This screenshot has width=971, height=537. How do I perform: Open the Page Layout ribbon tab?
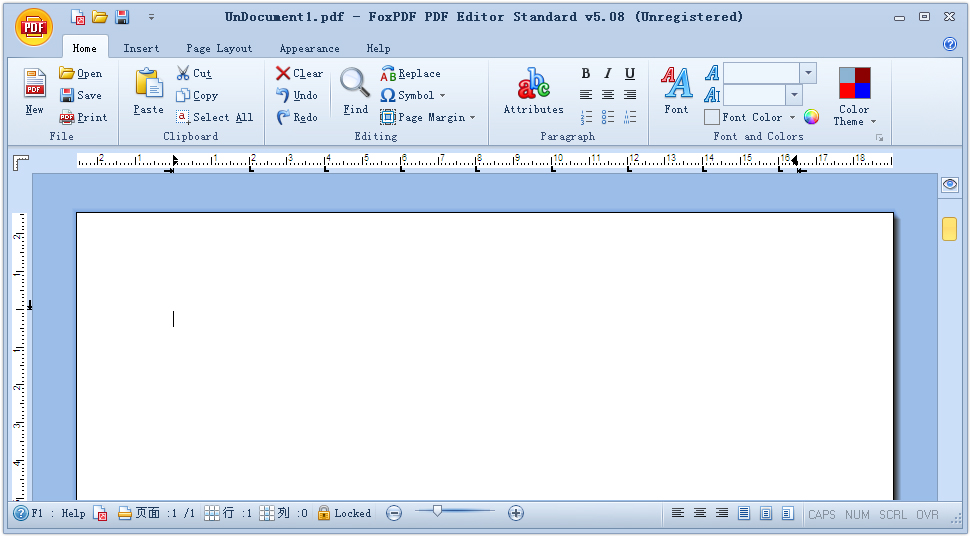(x=219, y=48)
